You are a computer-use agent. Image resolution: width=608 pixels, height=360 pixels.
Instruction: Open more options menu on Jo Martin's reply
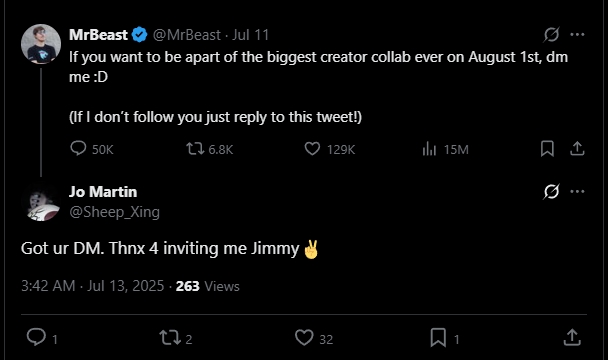[x=577, y=191]
